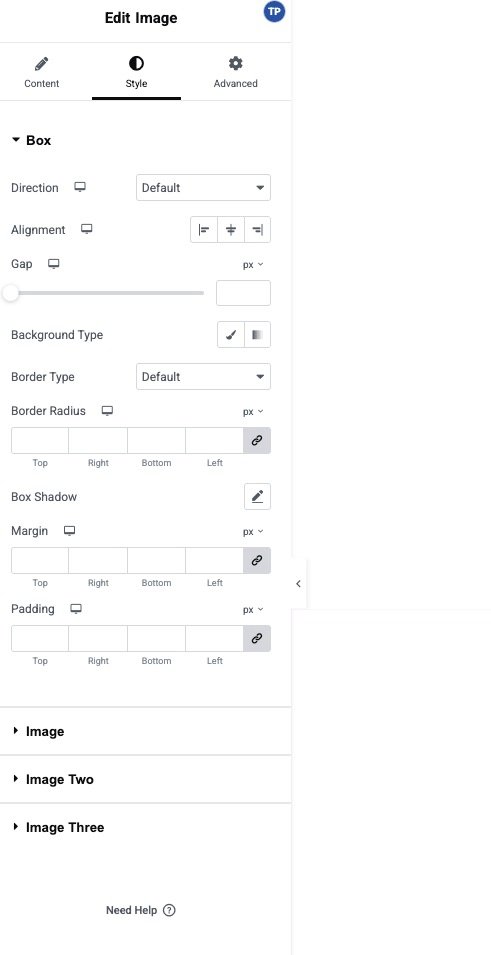
Task: Click the Need Help question icon
Action: tap(169, 910)
